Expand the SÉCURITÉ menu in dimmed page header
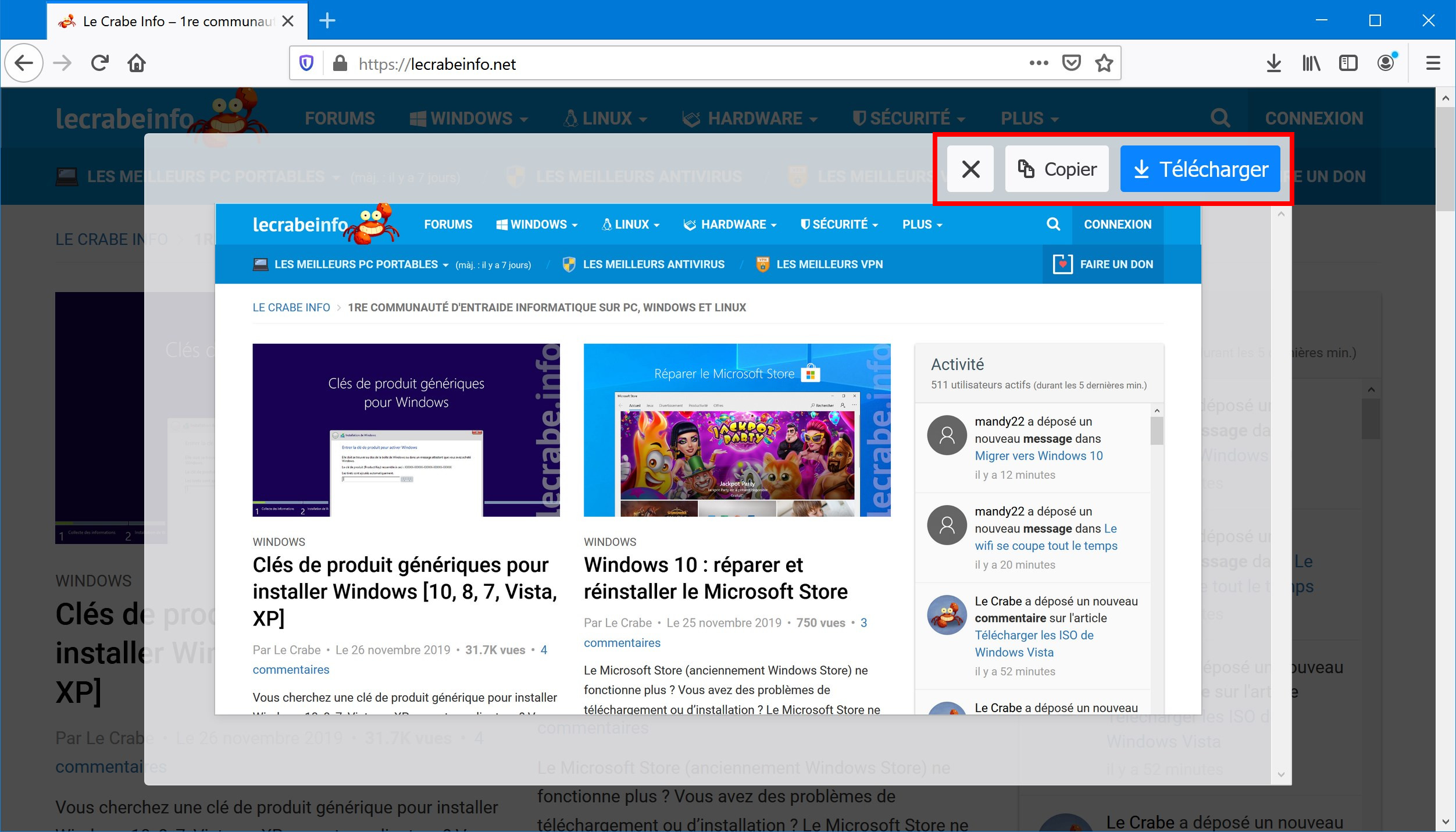Viewport: 1456px width, 832px height. 909,119
